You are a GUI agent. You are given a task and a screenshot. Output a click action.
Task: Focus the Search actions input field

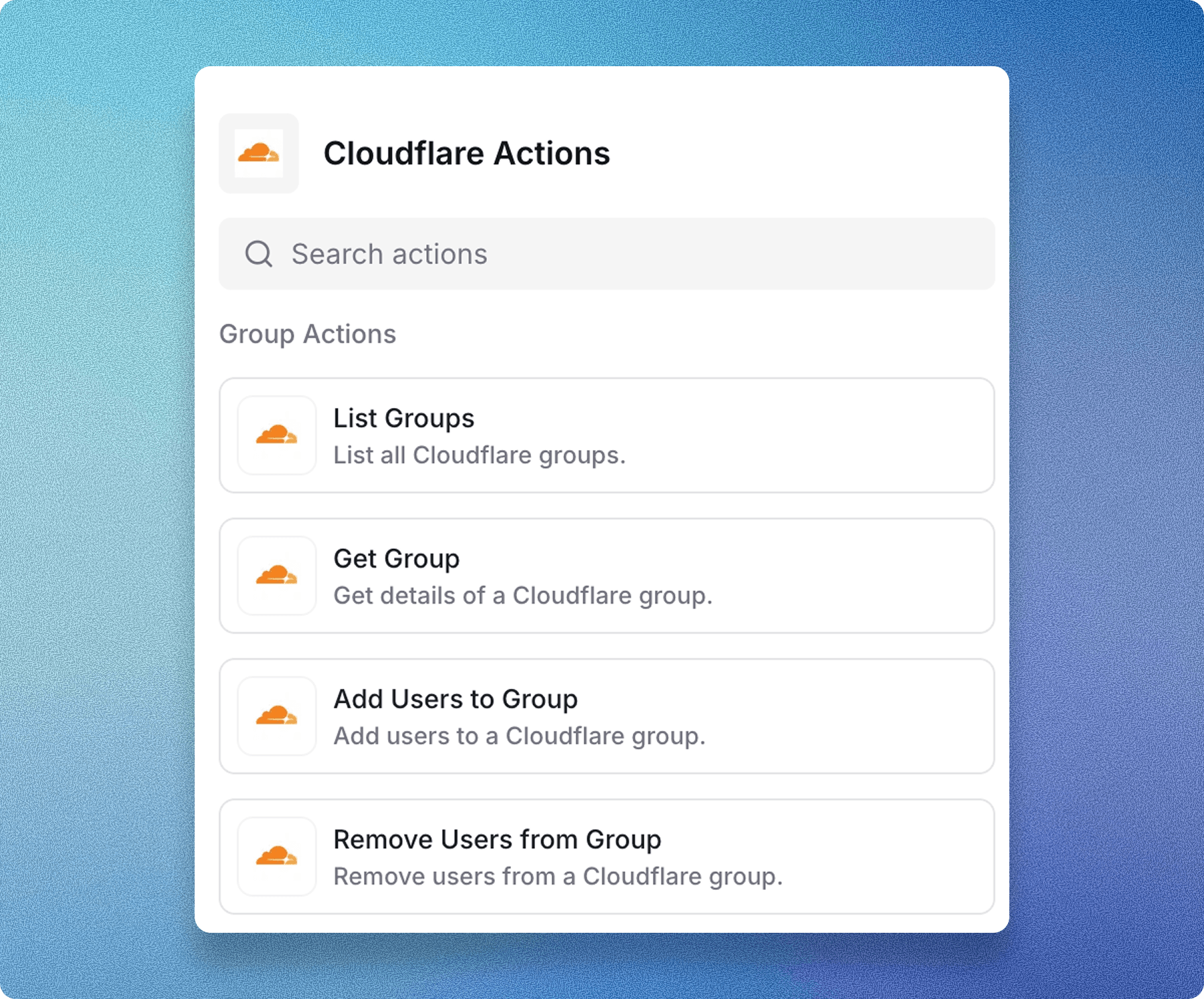pos(607,254)
